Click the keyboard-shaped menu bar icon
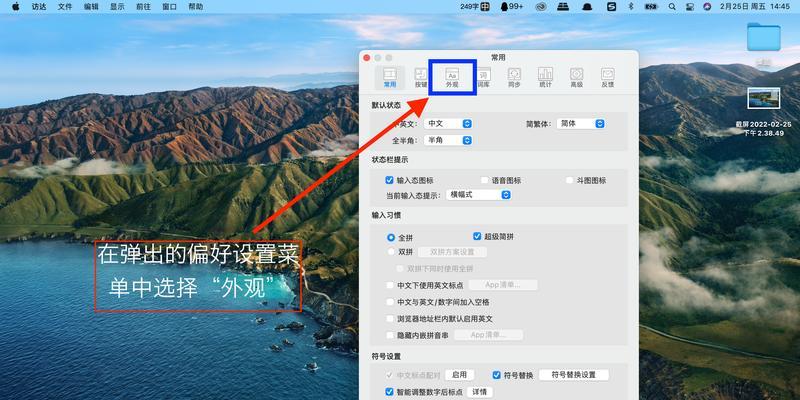The height and width of the screenshot is (400, 800). click(563, 7)
